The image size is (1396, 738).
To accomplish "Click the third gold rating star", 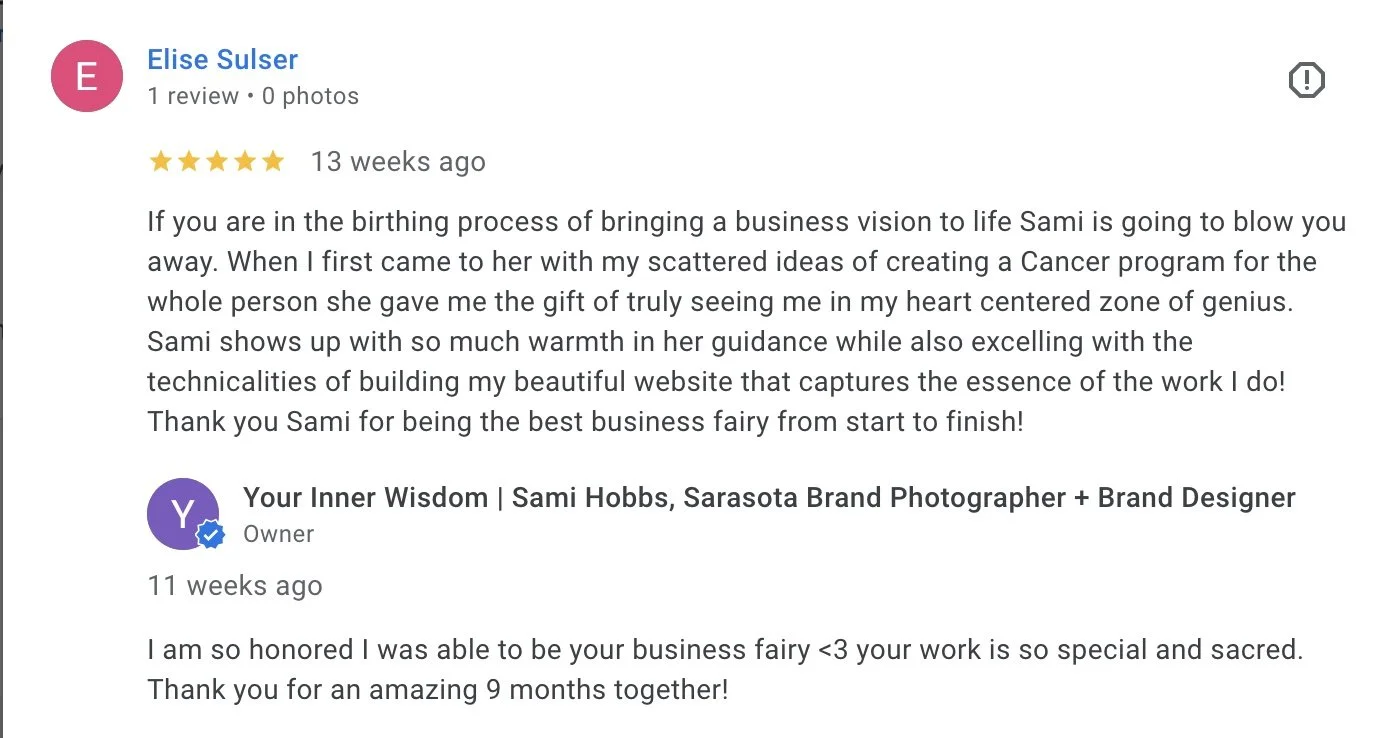I will (x=217, y=161).
